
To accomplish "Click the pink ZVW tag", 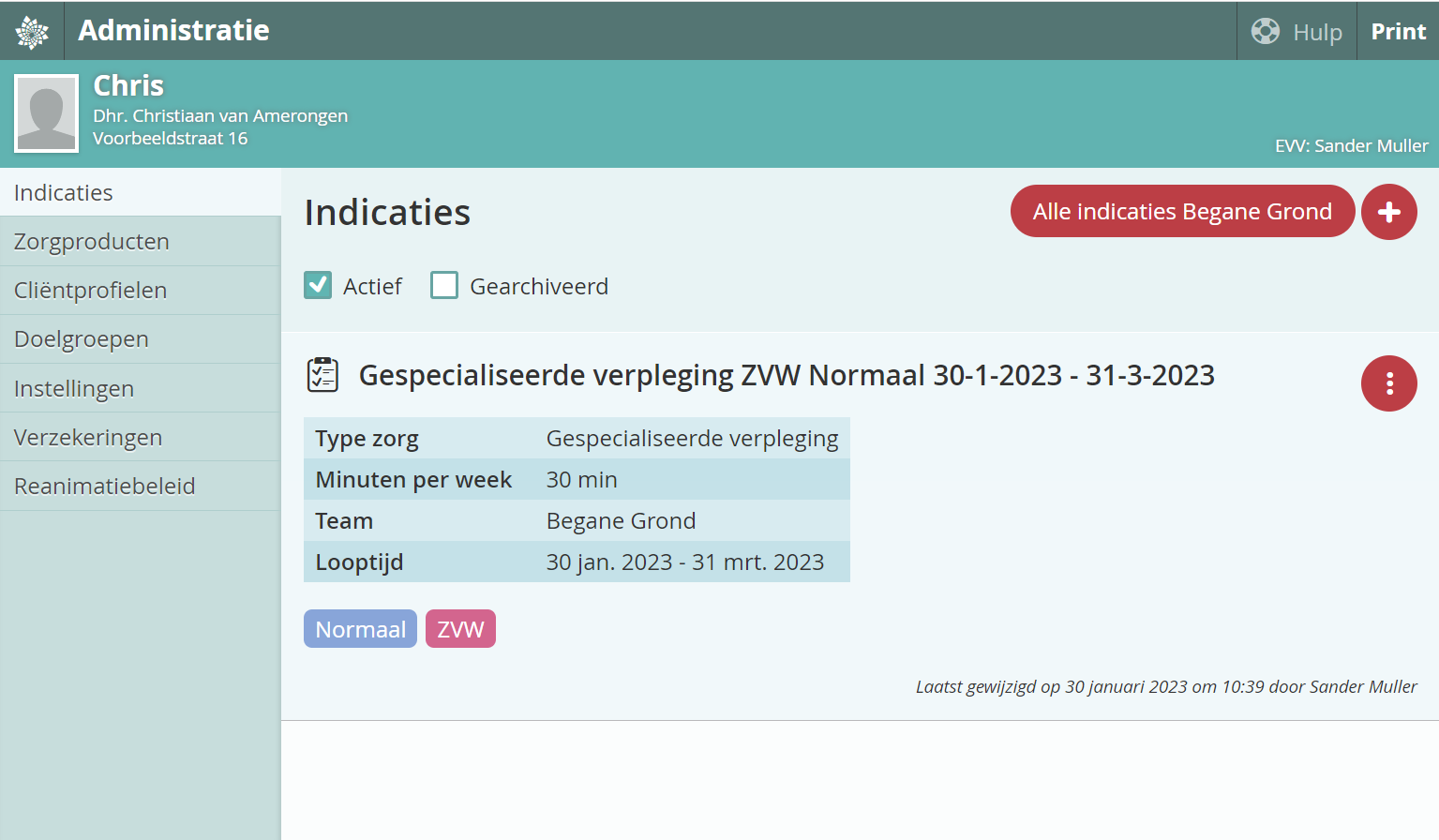I will (460, 629).
